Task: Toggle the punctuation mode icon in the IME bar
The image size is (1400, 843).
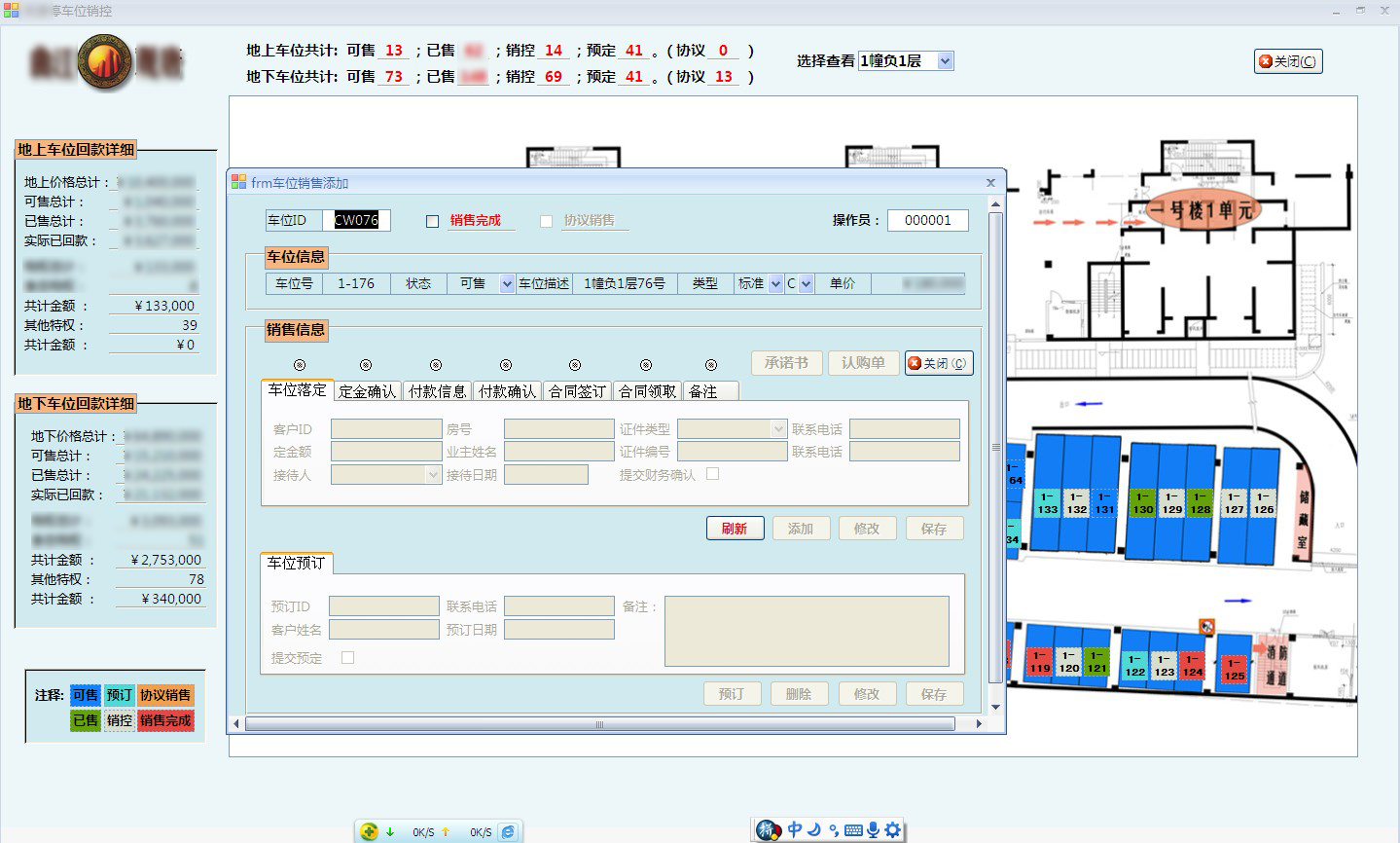Action: (834, 830)
